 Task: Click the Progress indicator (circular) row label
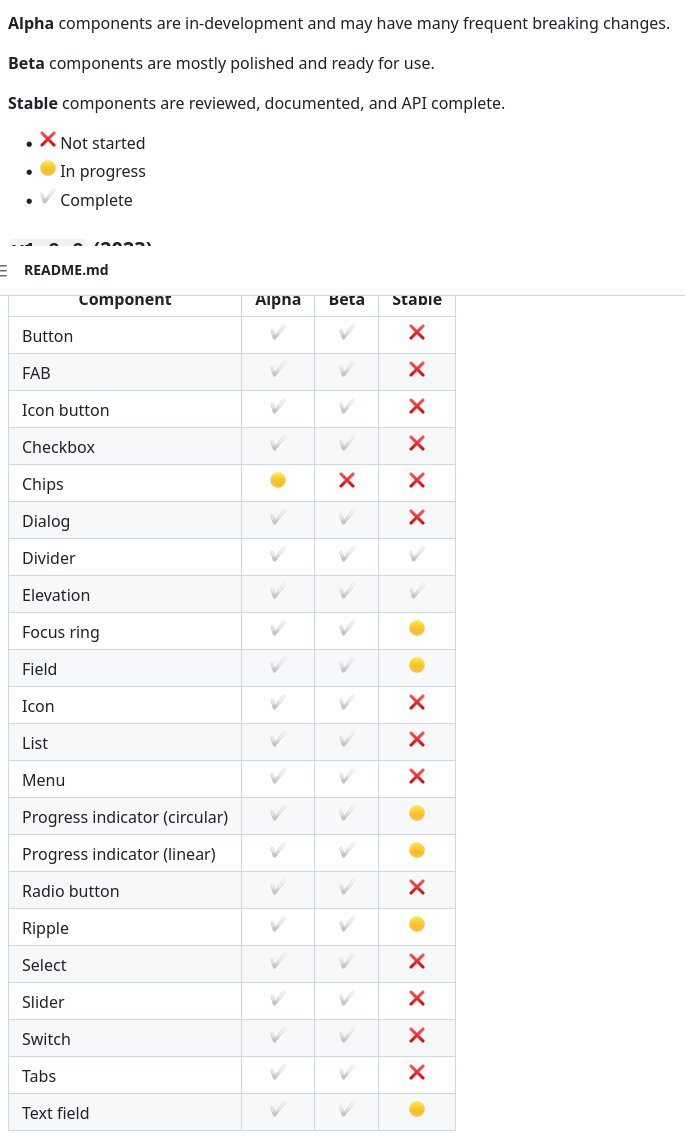(125, 817)
